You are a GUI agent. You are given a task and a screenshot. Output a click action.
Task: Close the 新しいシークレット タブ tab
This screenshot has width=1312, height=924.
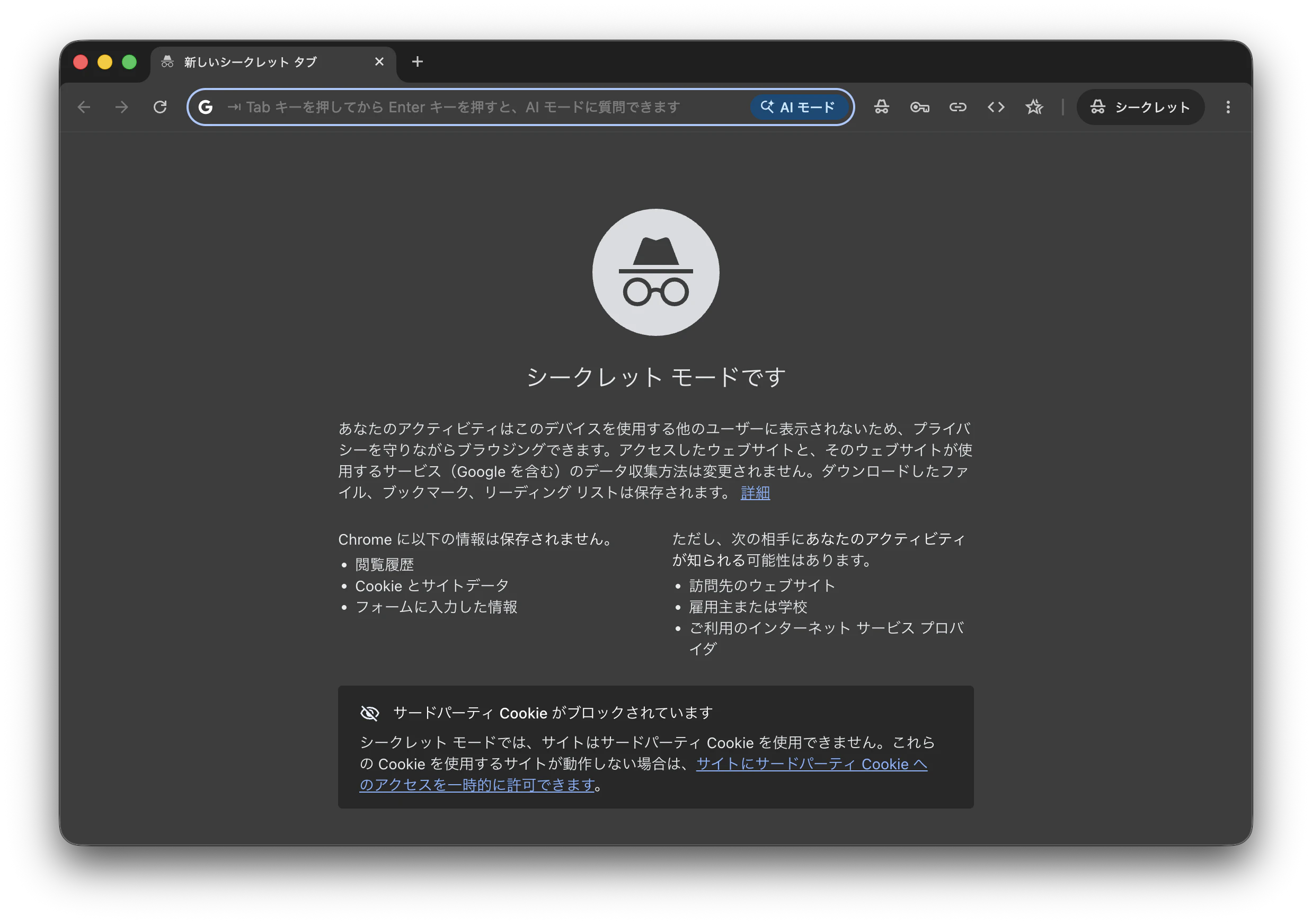(379, 61)
